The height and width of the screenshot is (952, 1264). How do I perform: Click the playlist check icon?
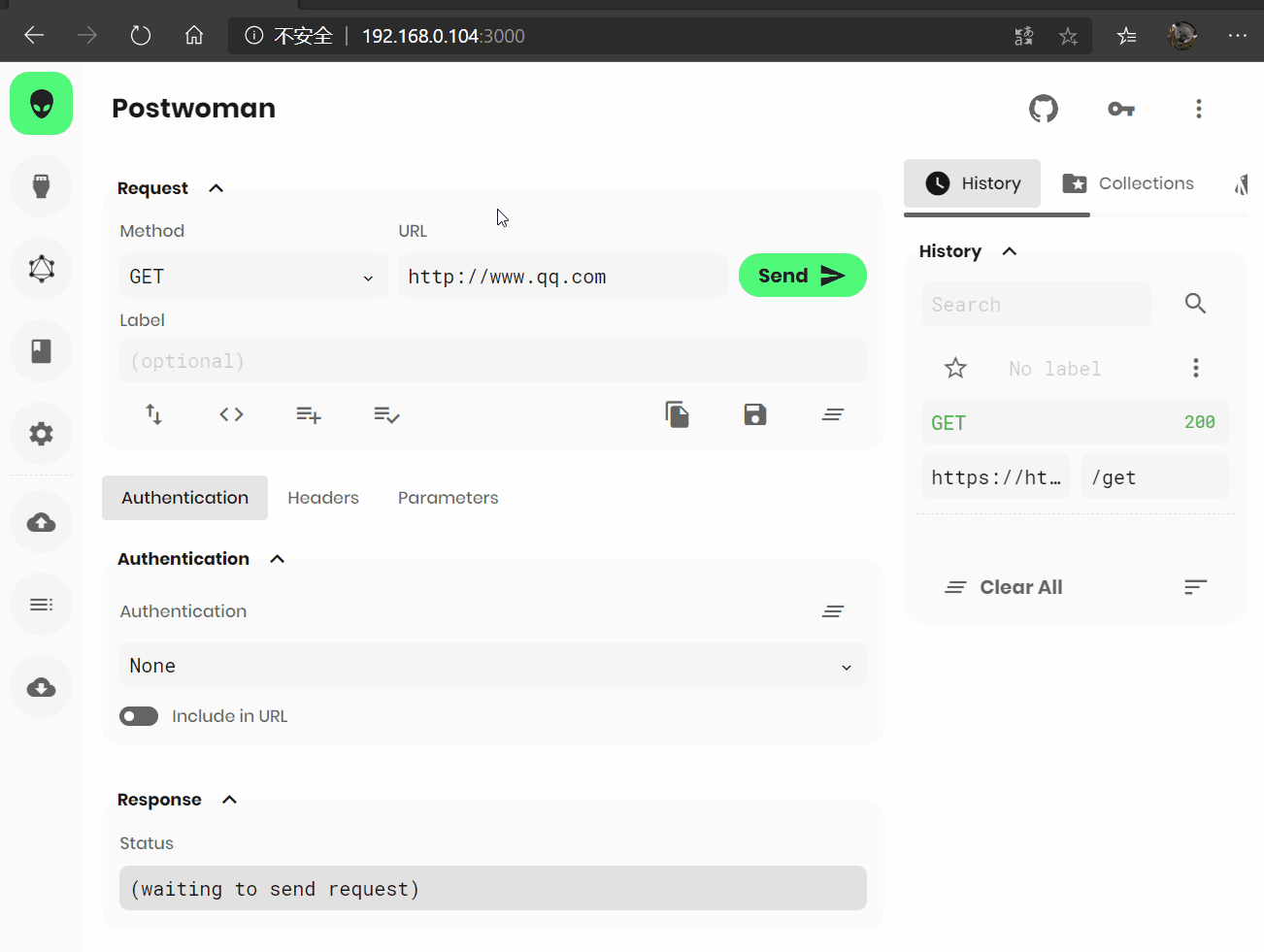pyautogui.click(x=386, y=414)
